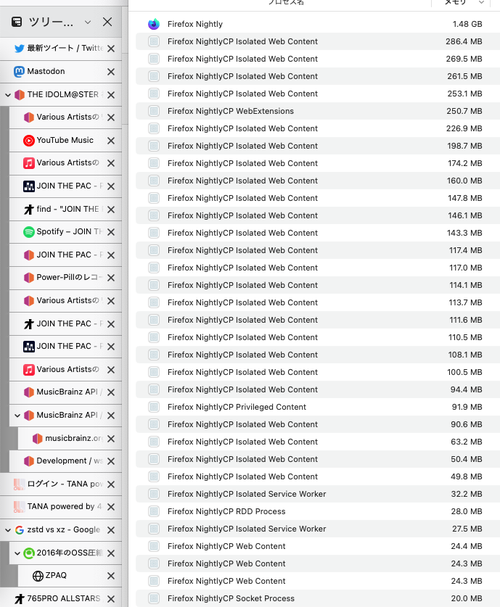Click the Firefox Nightly app icon
This screenshot has width=500, height=607.
coord(154,24)
